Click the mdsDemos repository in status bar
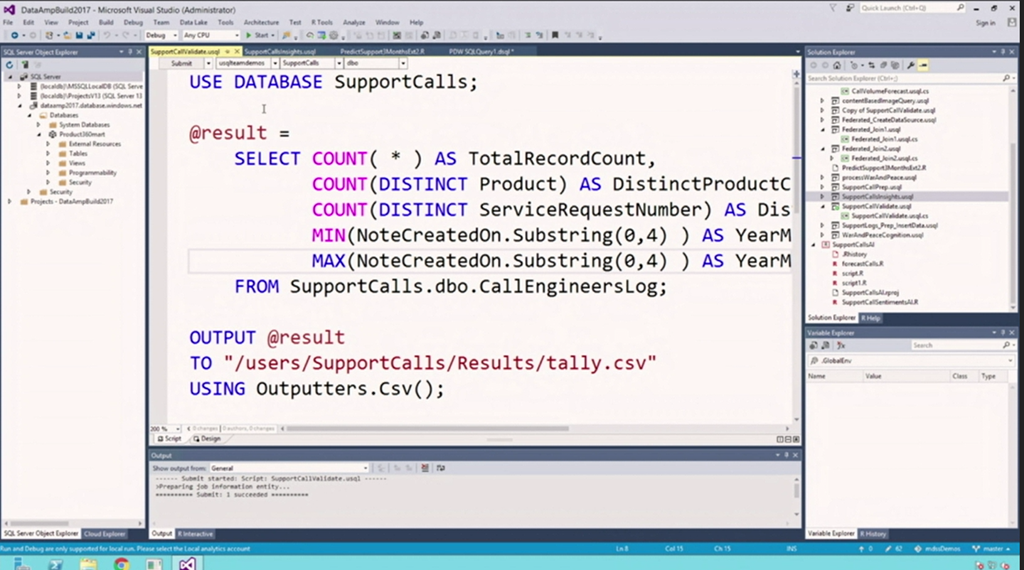This screenshot has height=570, width=1024. pos(938,549)
